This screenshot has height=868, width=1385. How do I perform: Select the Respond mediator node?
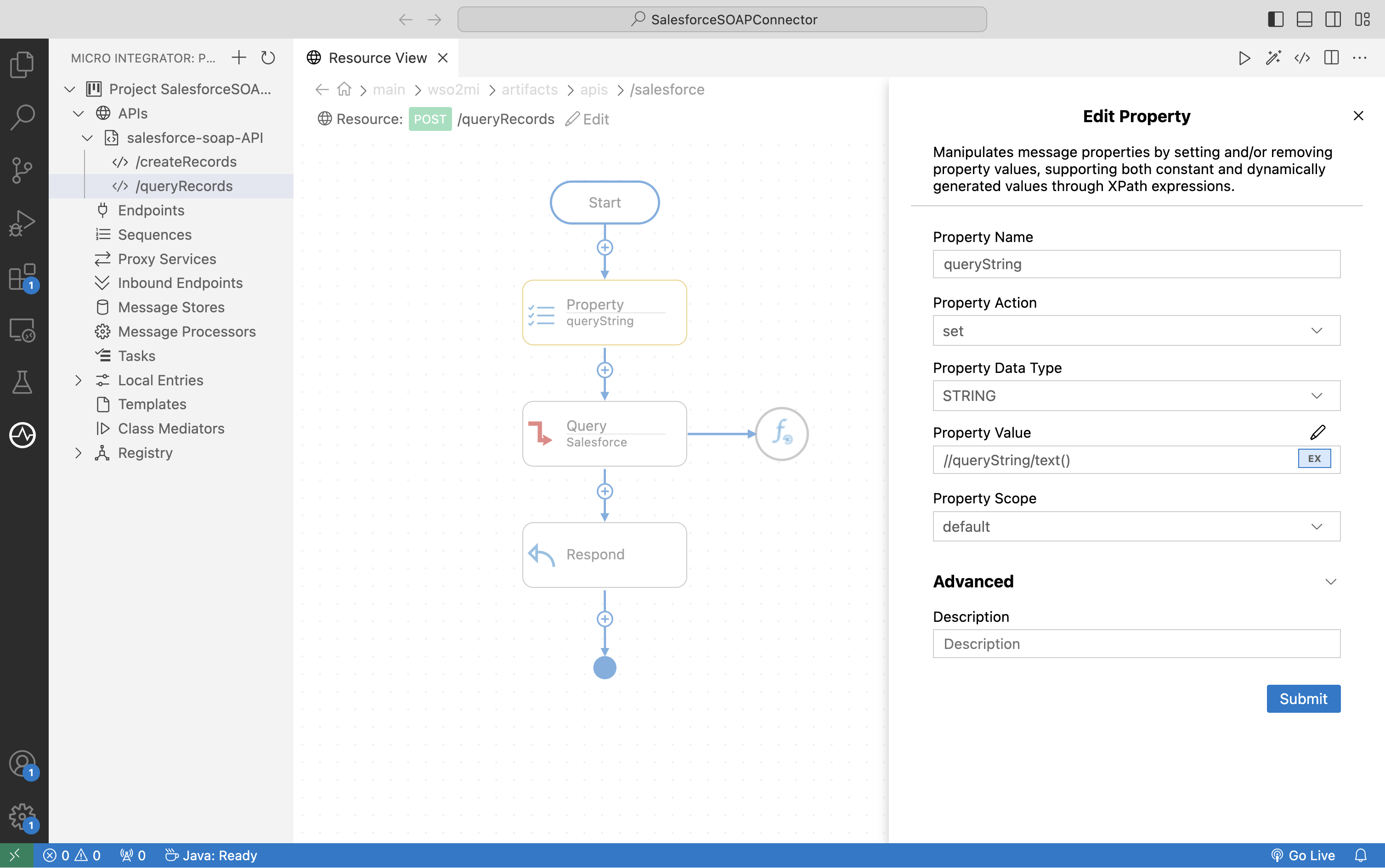click(605, 555)
